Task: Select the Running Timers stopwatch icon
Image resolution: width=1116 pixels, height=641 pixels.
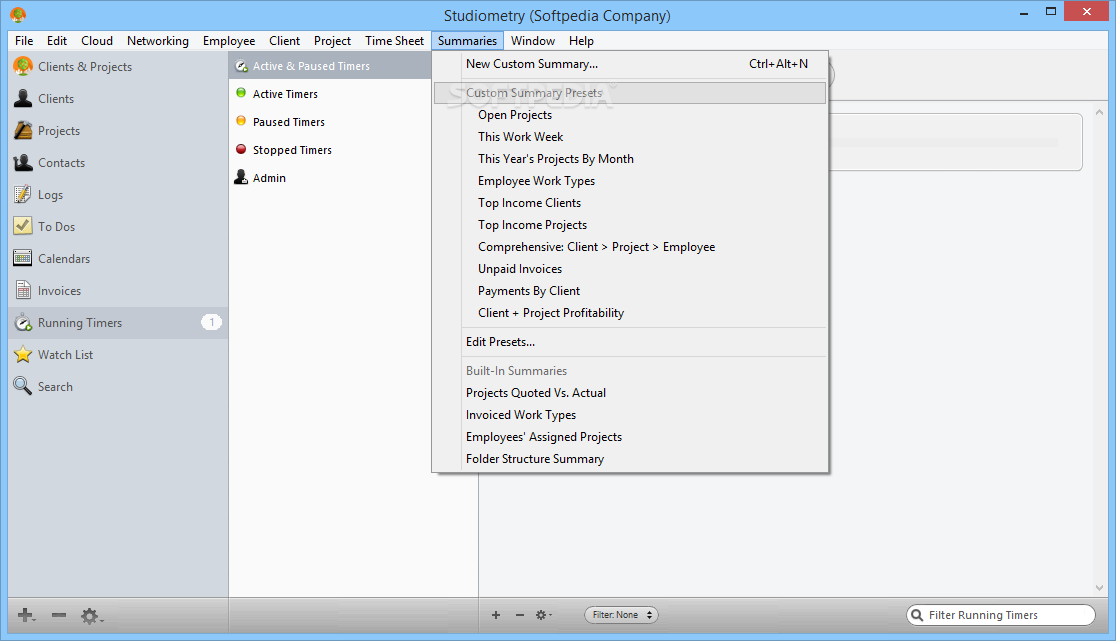Action: click(x=23, y=322)
